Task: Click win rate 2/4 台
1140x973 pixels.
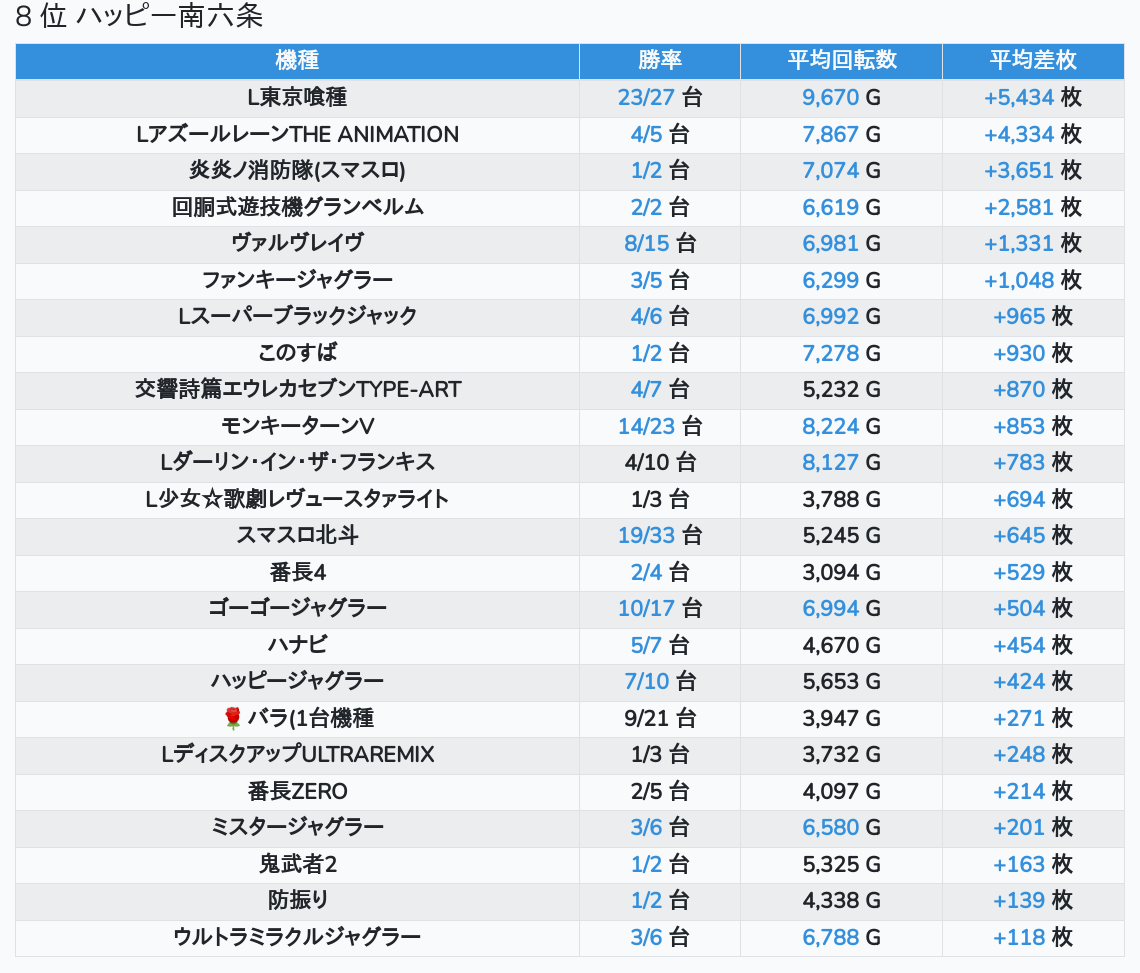Action: (x=660, y=573)
